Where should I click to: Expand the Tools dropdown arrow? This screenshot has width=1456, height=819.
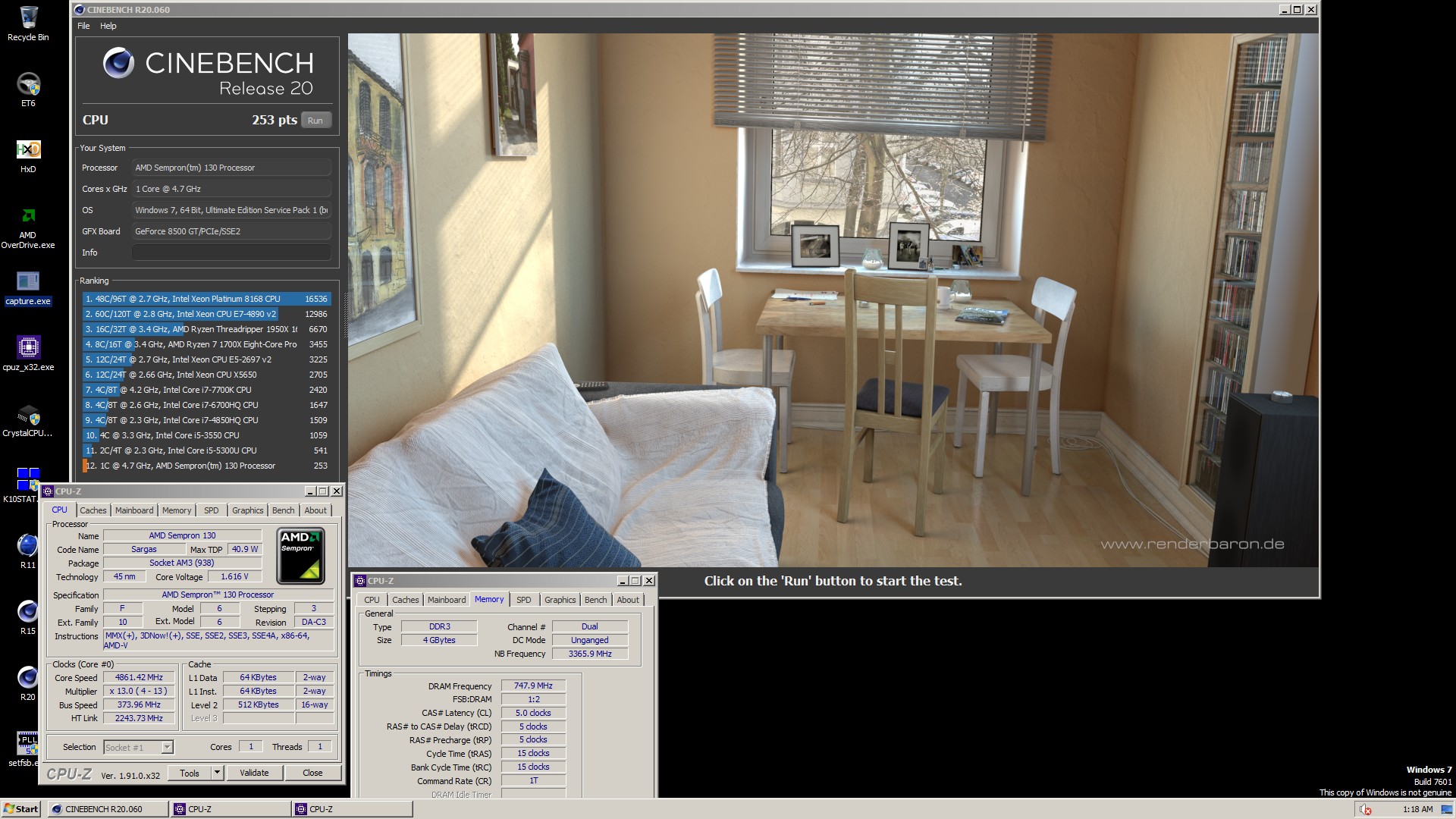[x=217, y=773]
